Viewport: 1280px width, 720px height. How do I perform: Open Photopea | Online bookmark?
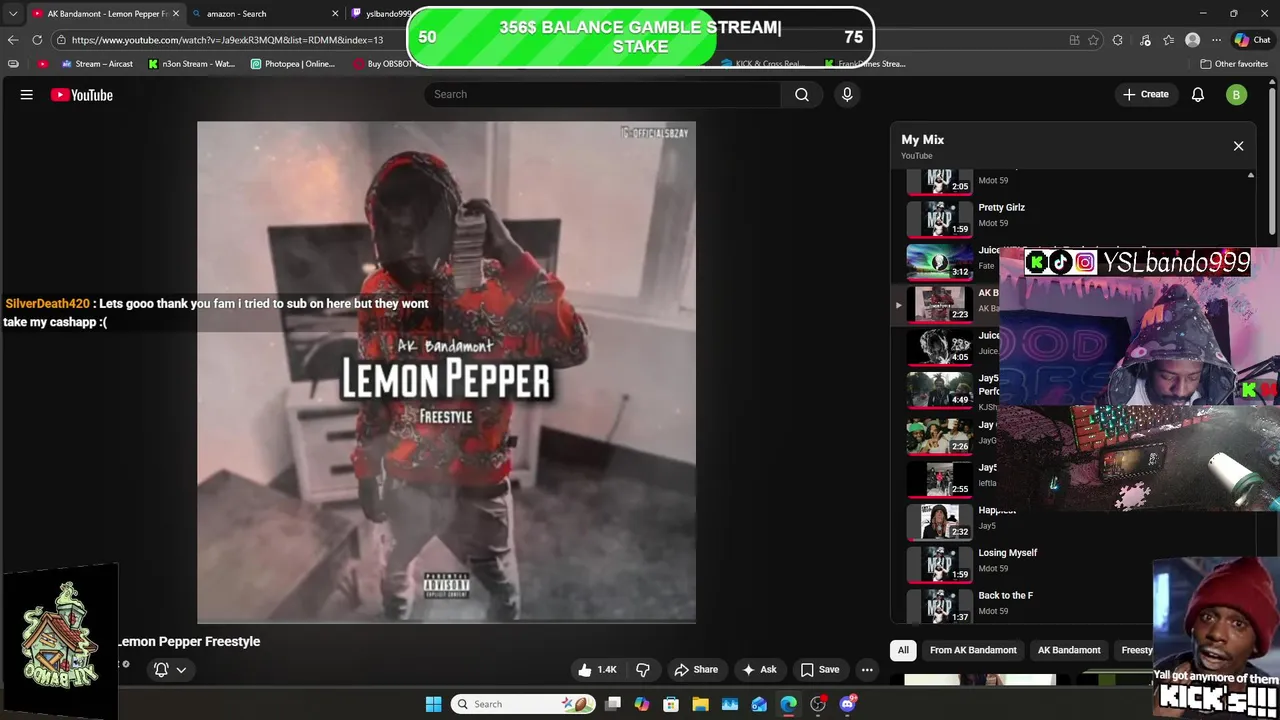pyautogui.click(x=293, y=64)
